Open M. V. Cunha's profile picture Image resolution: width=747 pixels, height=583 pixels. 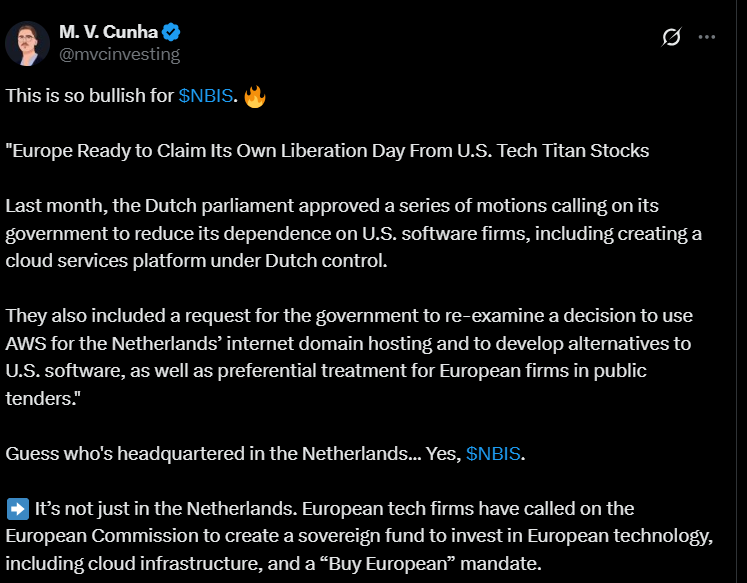coord(29,43)
